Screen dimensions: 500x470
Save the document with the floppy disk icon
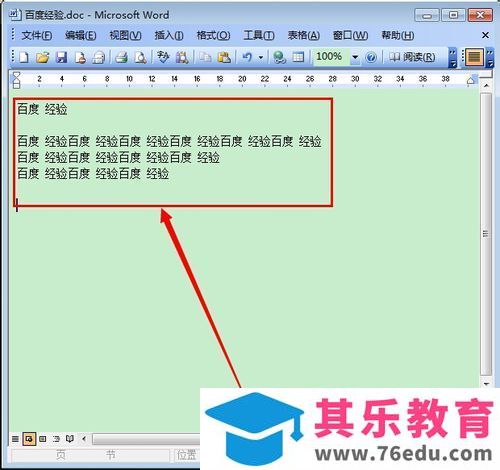point(61,57)
